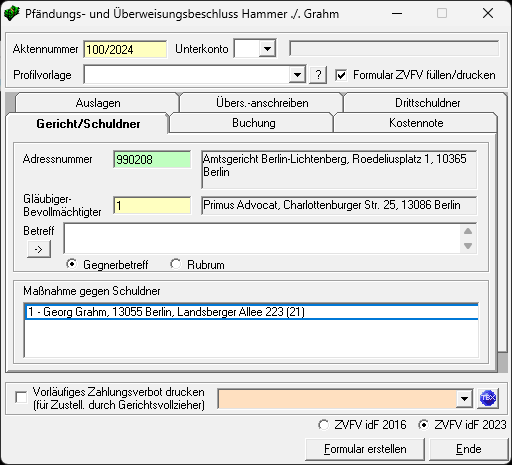Switch to the Übers.-anschreiben tab
Screen dimensions: 512x465
coord(262,103)
